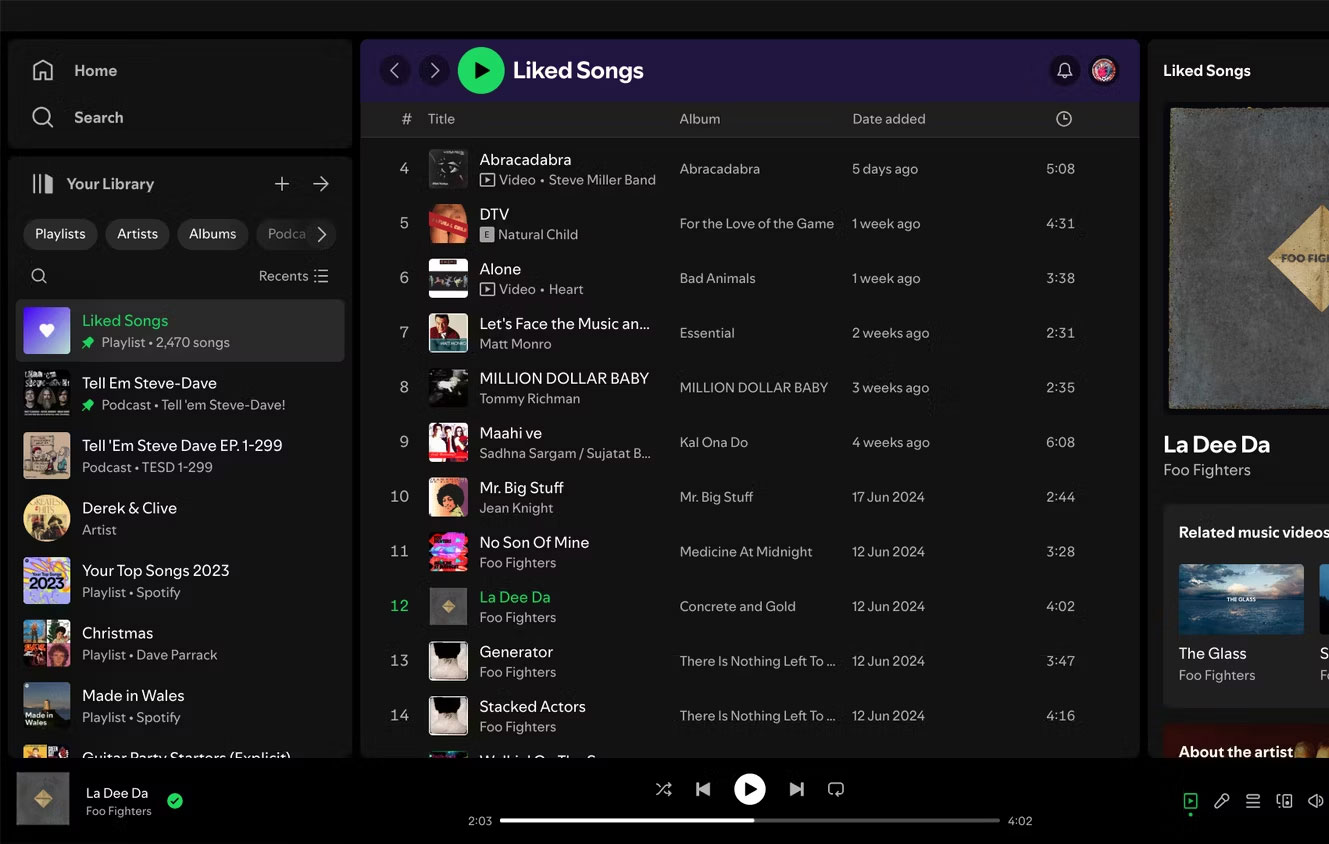Open the lyrics microphone icon
This screenshot has width=1329, height=844.
pyautogui.click(x=1221, y=801)
